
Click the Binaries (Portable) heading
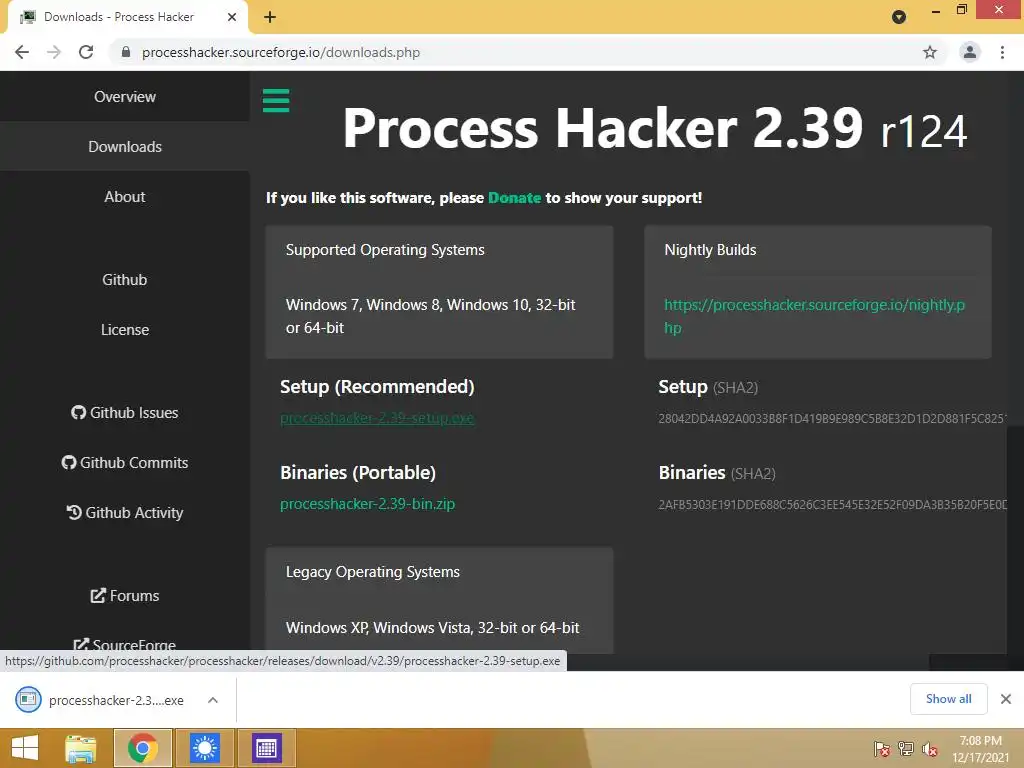click(x=358, y=473)
